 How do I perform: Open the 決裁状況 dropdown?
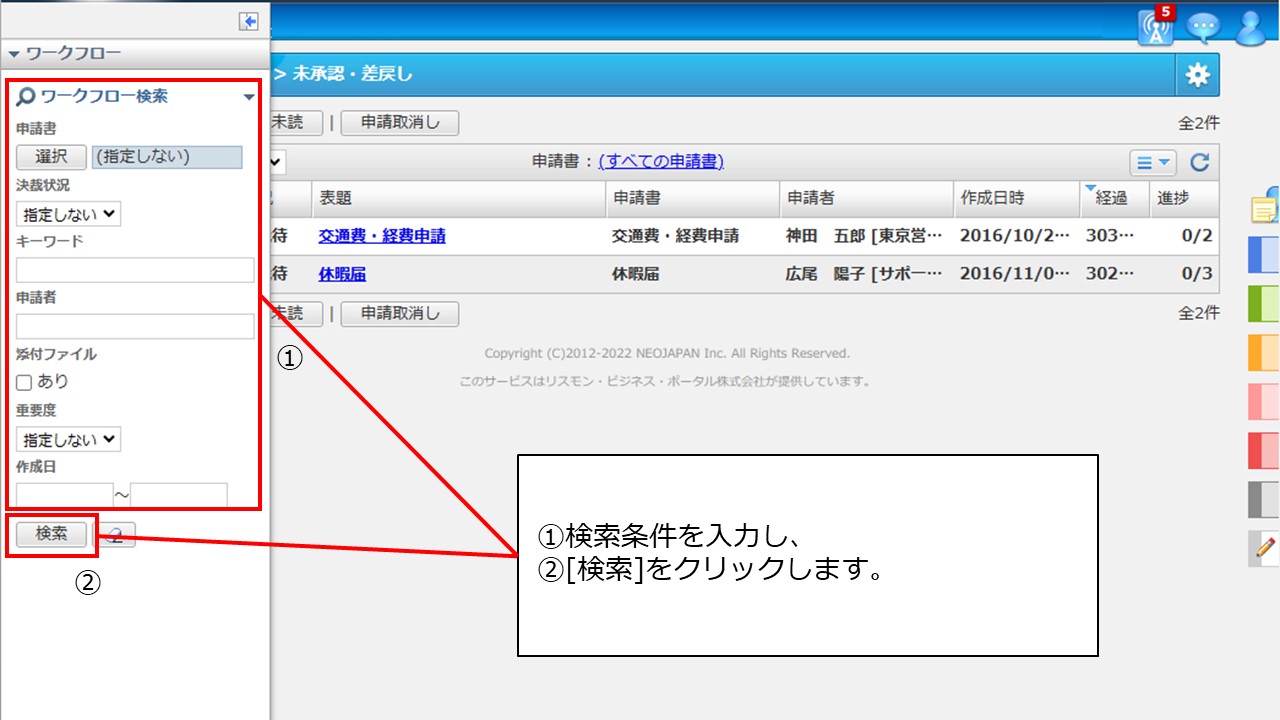point(67,213)
